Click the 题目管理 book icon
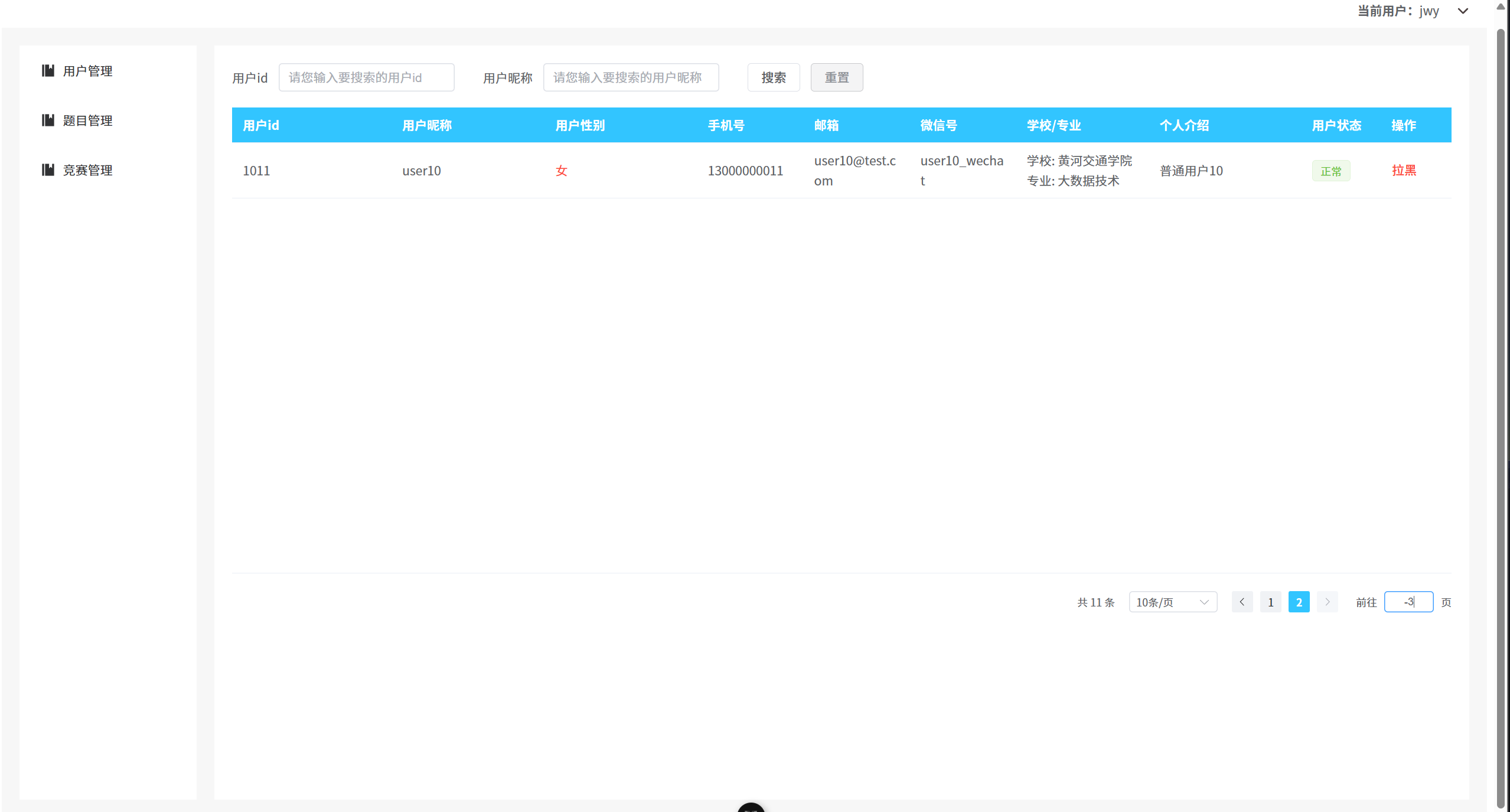This screenshot has width=1510, height=812. click(48, 120)
